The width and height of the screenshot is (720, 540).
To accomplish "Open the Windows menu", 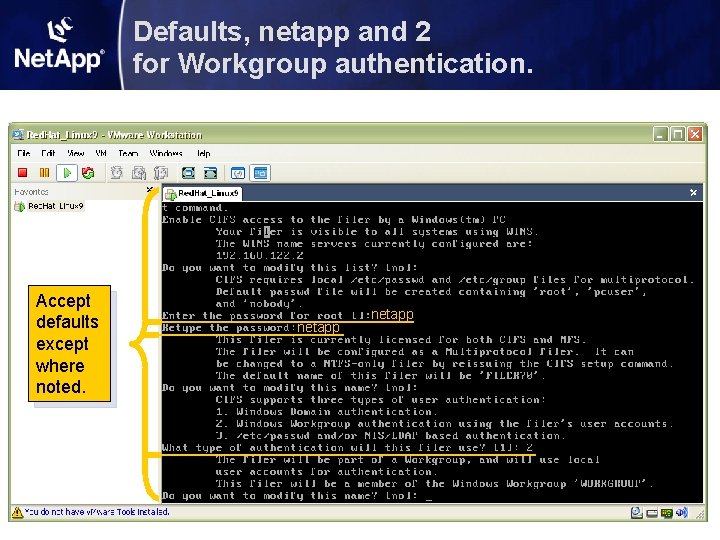I will pos(166,153).
